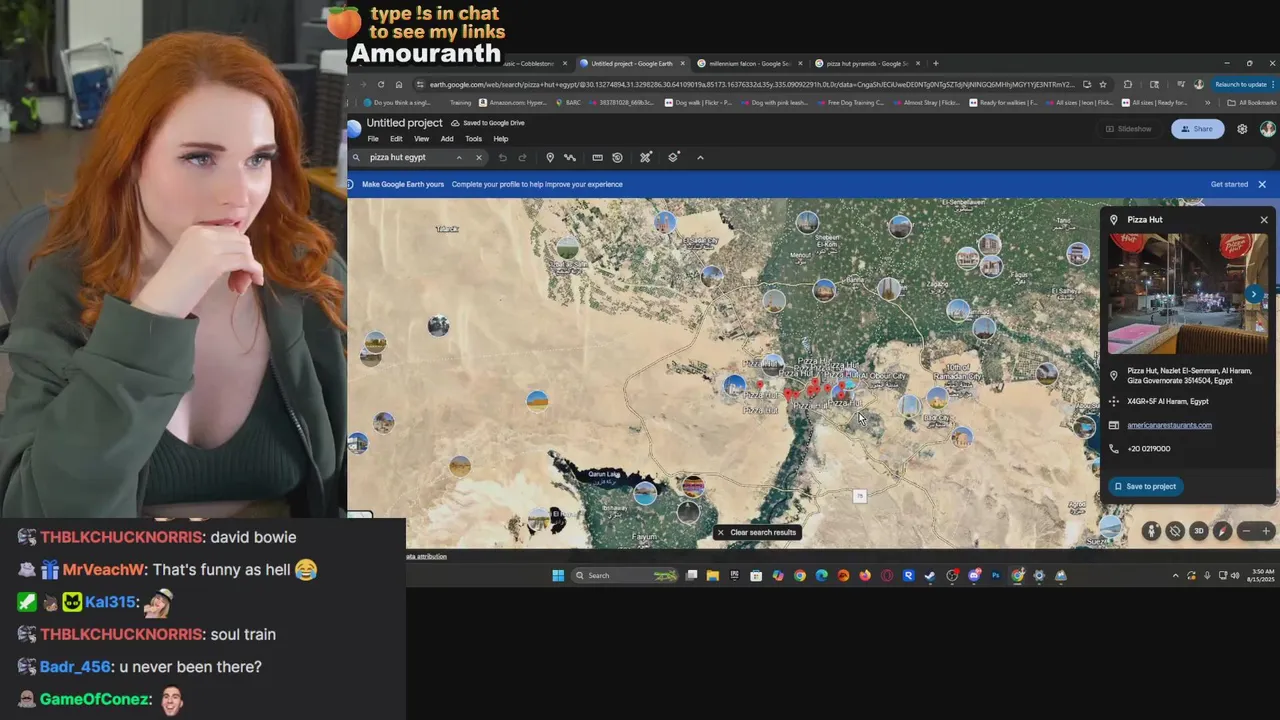Open the Edit menu
Image resolution: width=1280 pixels, height=720 pixels.
[x=396, y=139]
